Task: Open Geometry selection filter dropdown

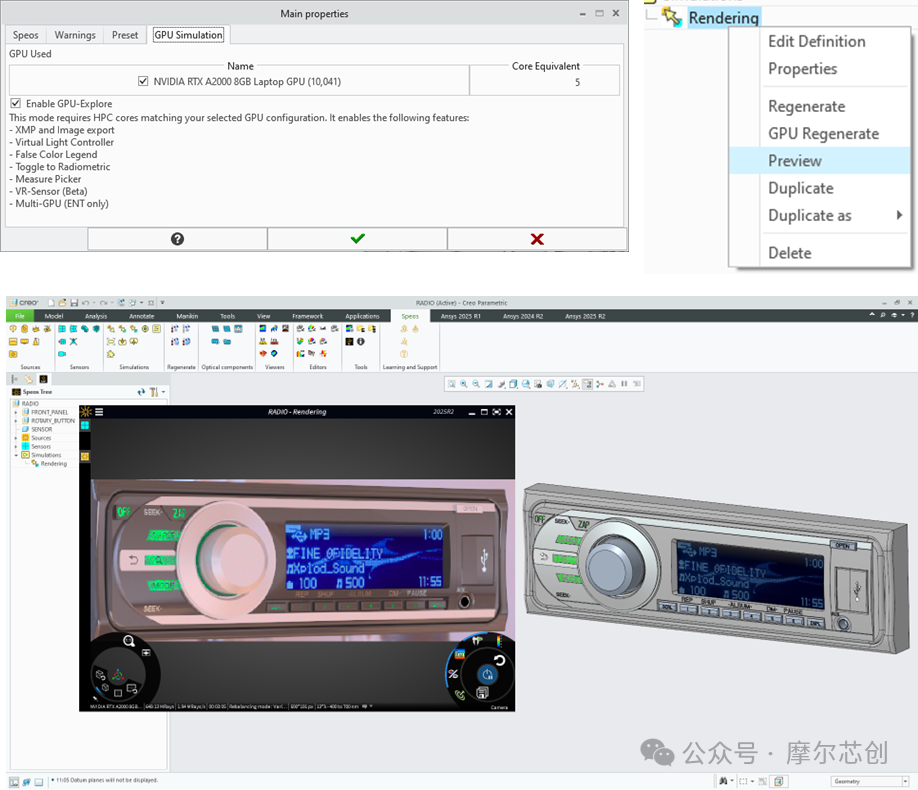Action: (x=905, y=781)
